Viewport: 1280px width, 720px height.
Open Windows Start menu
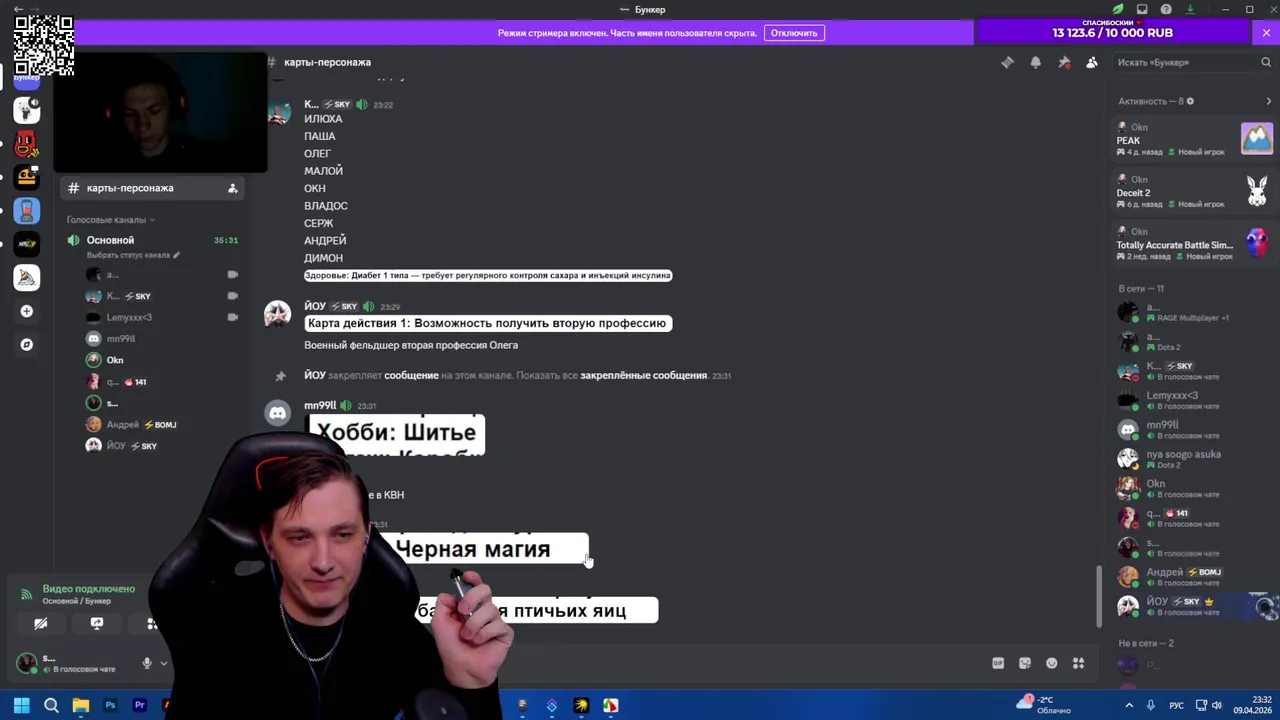(x=21, y=705)
